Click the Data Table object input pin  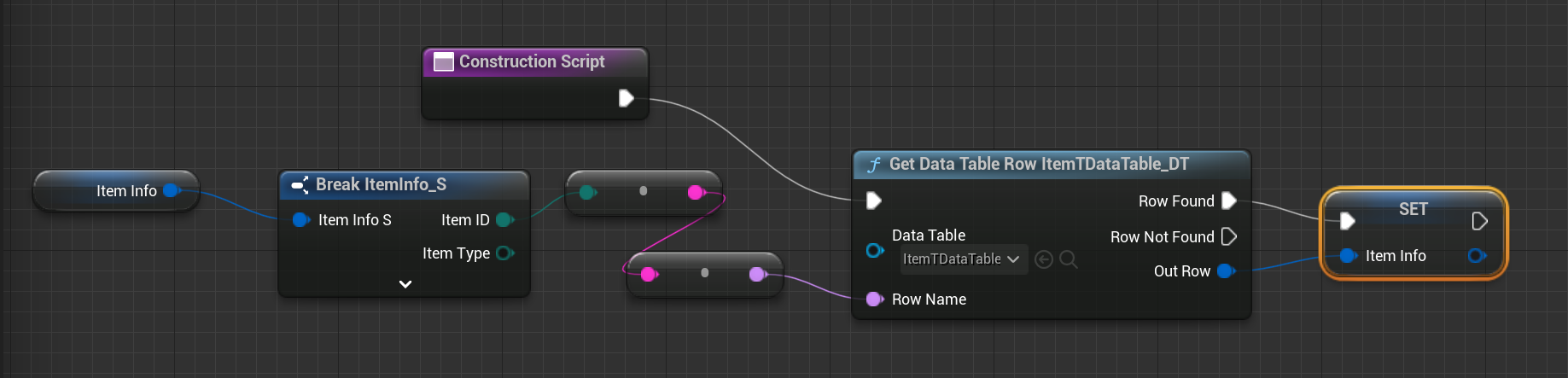tap(875, 250)
